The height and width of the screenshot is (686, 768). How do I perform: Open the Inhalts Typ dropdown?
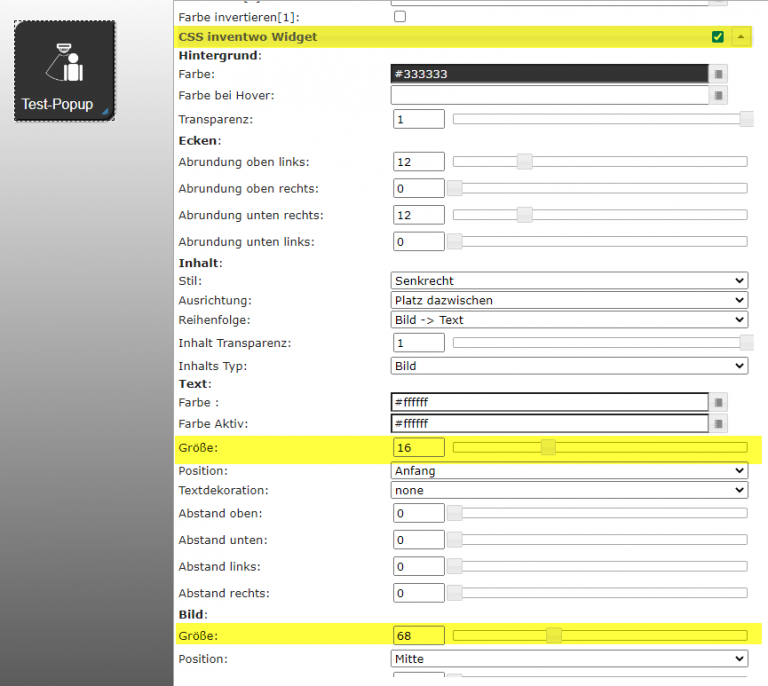click(x=568, y=366)
